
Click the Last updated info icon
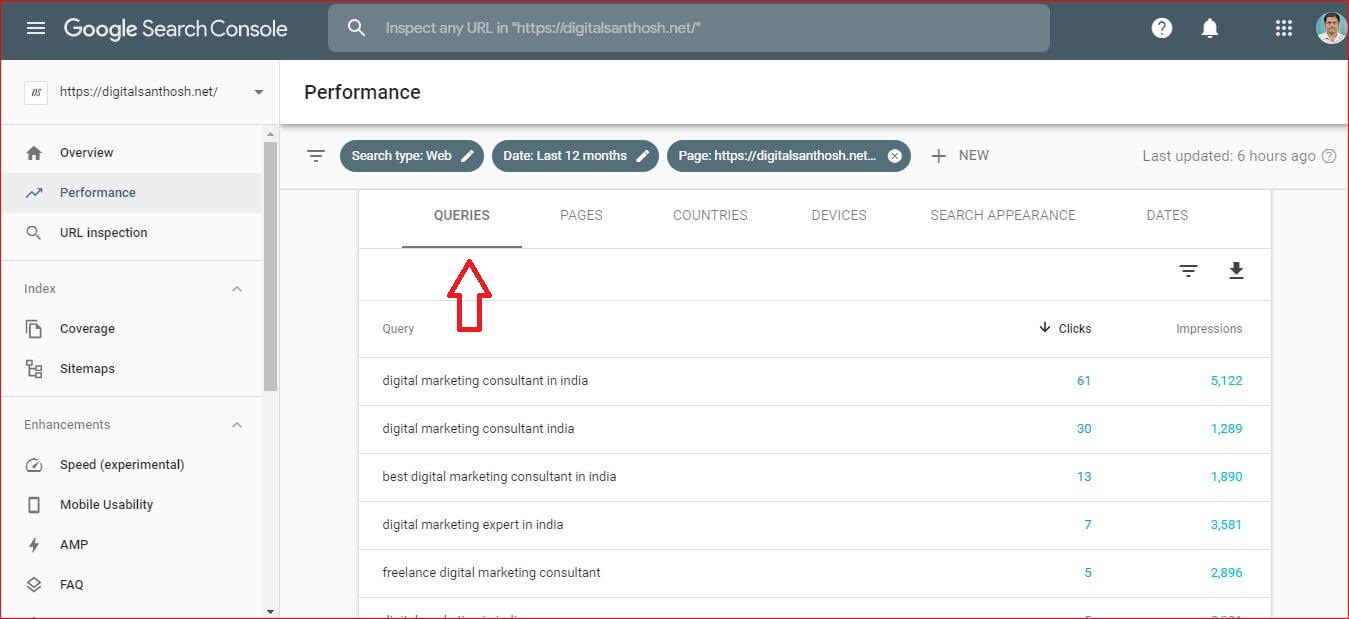1329,156
